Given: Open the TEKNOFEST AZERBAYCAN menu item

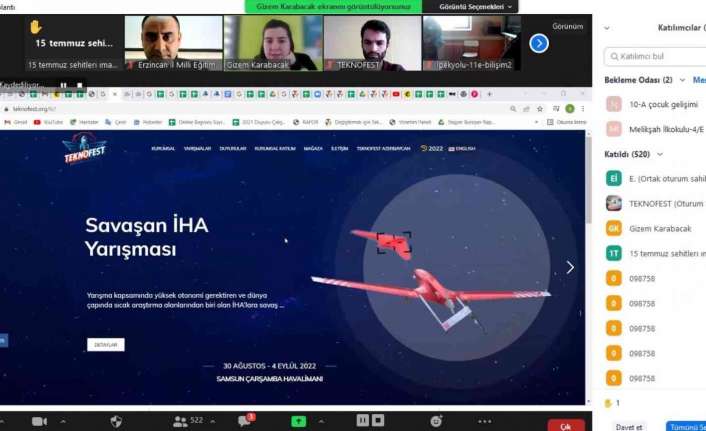Looking at the screenshot, I should coord(384,149).
